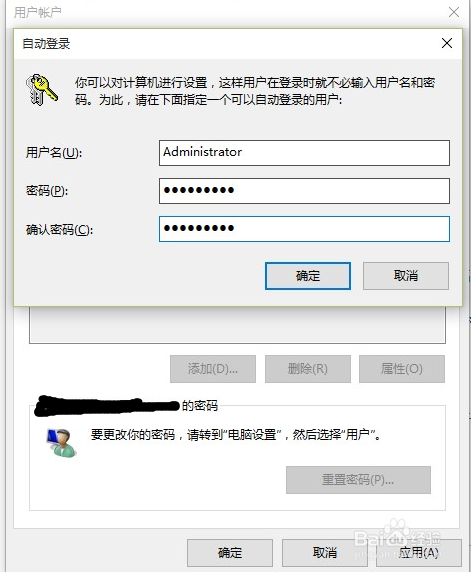Click the 添加(D)... button
The image size is (471, 572).
click(x=213, y=369)
